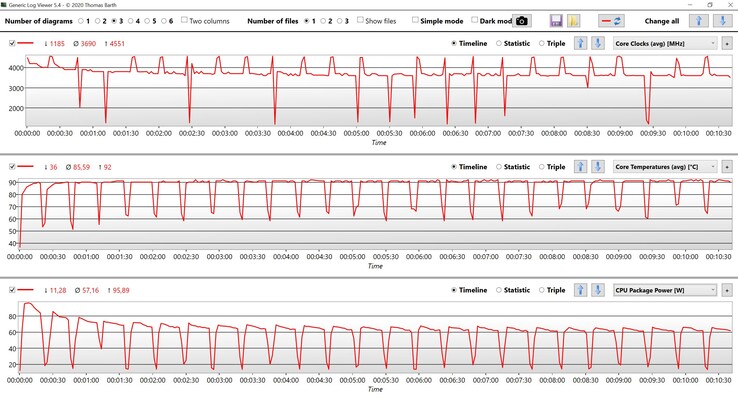Click plus button next to CPU Package Power
Screen dimensions: 738x400
tap(727, 290)
